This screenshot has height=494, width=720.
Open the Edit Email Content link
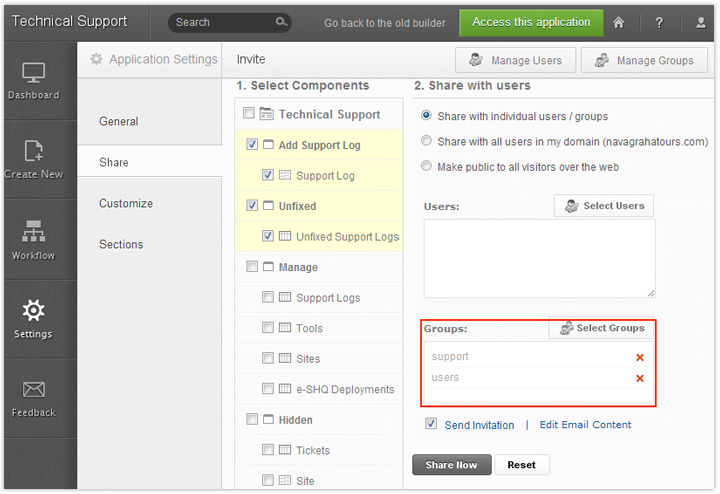[x=585, y=425]
